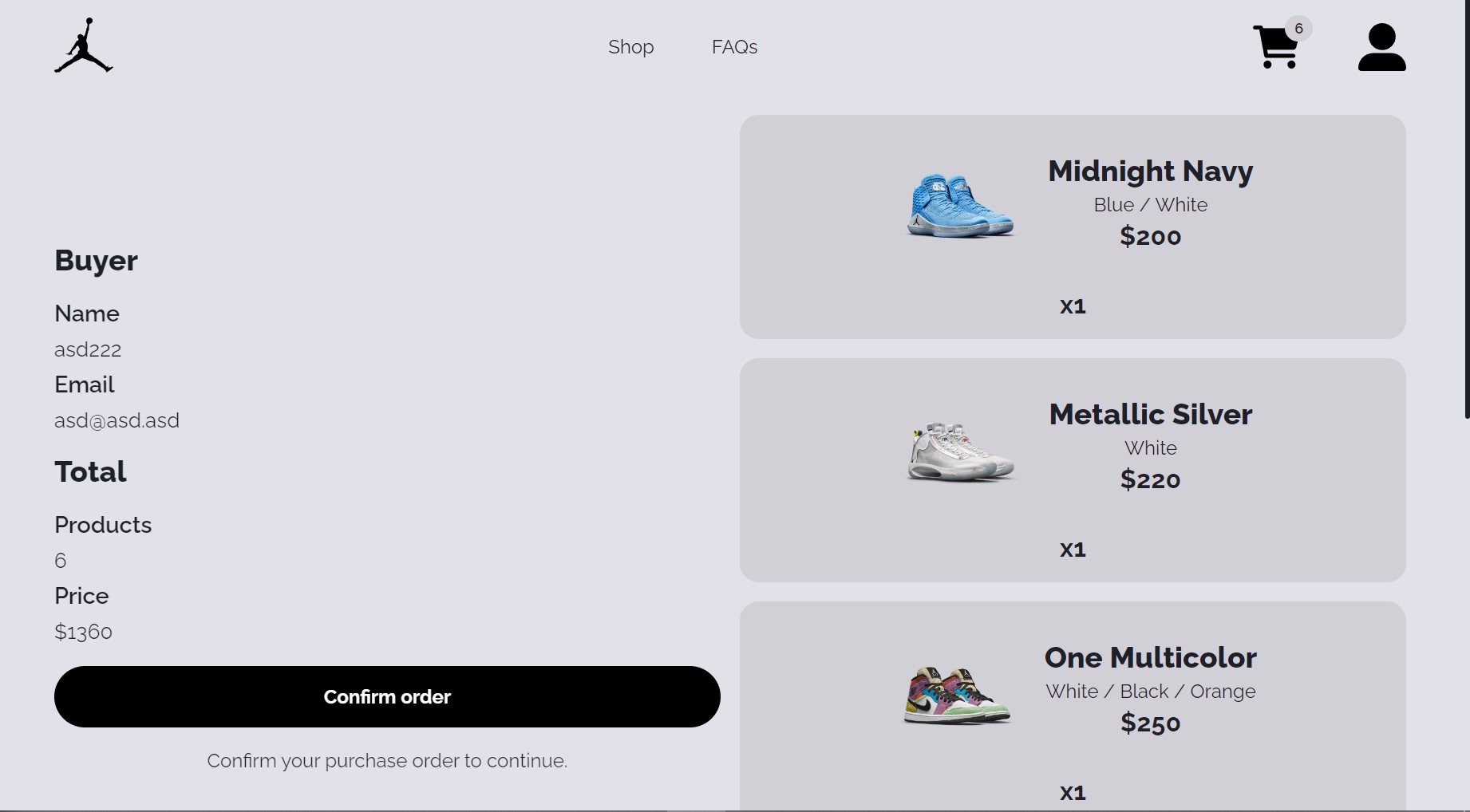Select the One Multicolor product title
Screen dimensions: 1470x812
(x=1150, y=657)
